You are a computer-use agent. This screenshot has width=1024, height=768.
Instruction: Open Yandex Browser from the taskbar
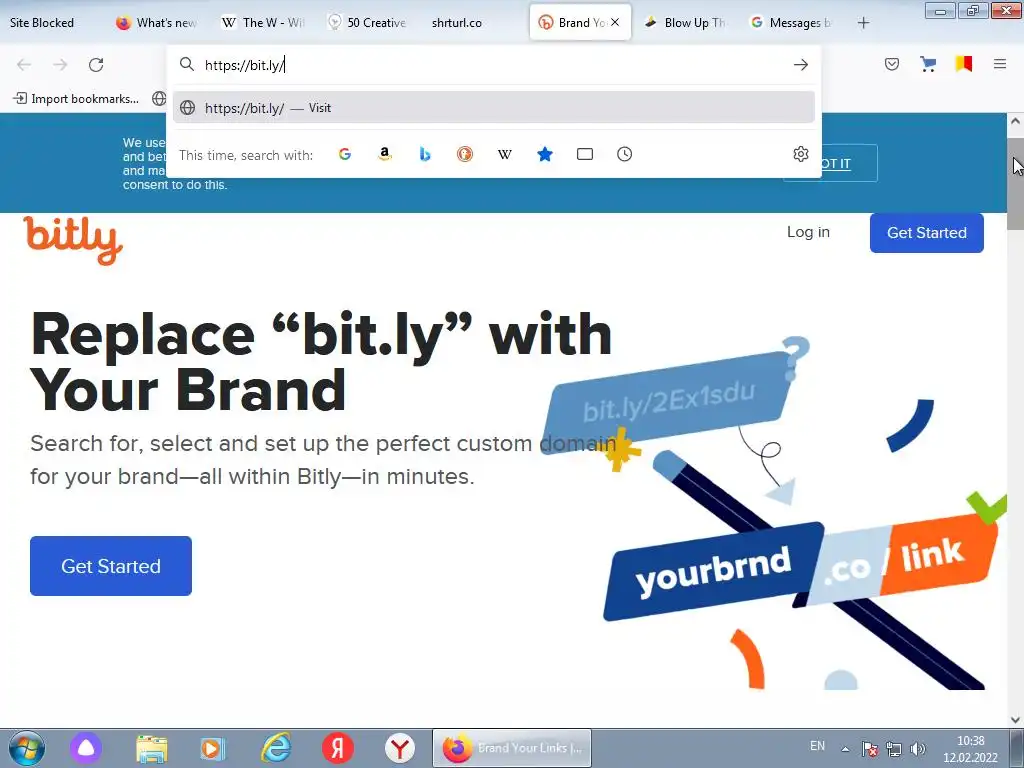(400, 748)
